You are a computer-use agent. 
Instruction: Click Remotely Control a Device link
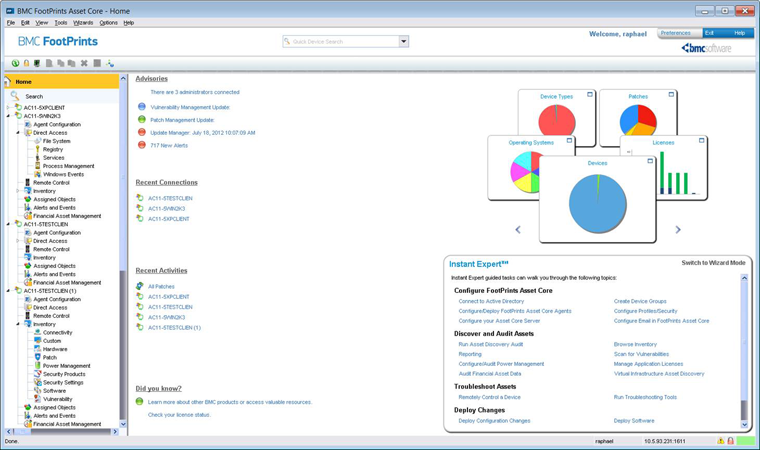tap(490, 397)
